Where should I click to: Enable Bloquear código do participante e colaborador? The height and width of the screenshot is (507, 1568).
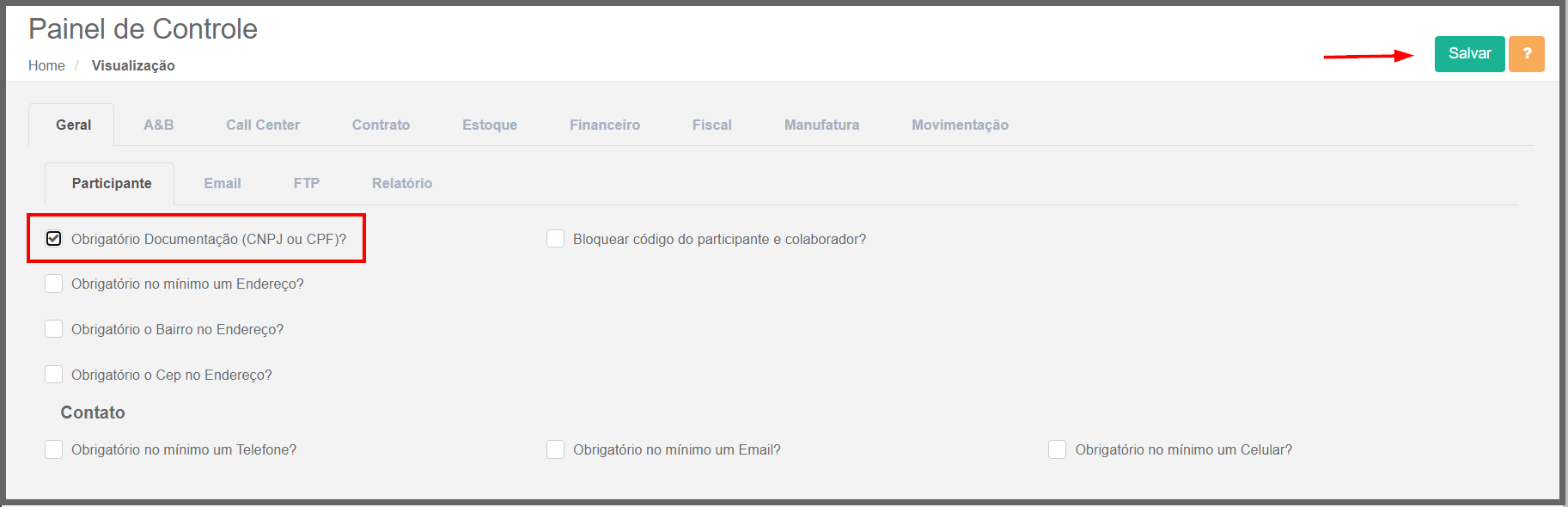pos(556,239)
